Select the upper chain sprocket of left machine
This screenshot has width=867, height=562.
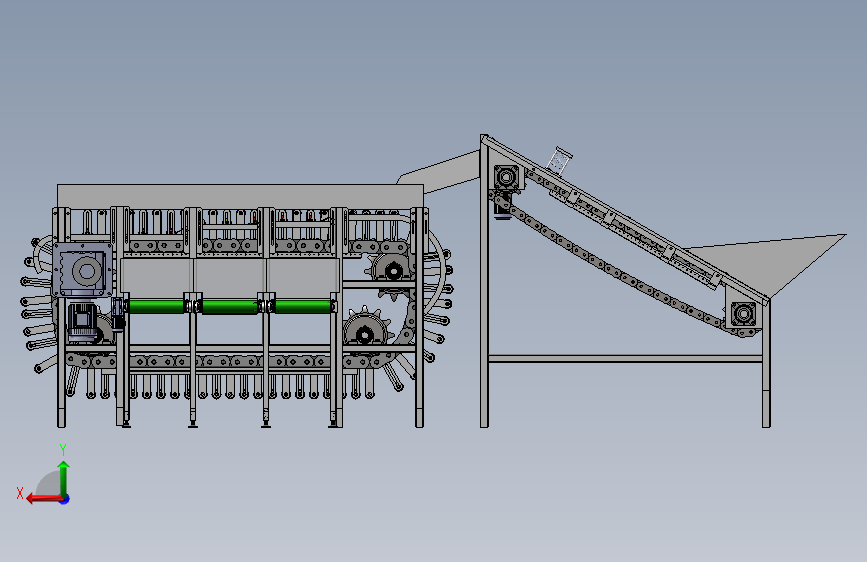[x=391, y=269]
